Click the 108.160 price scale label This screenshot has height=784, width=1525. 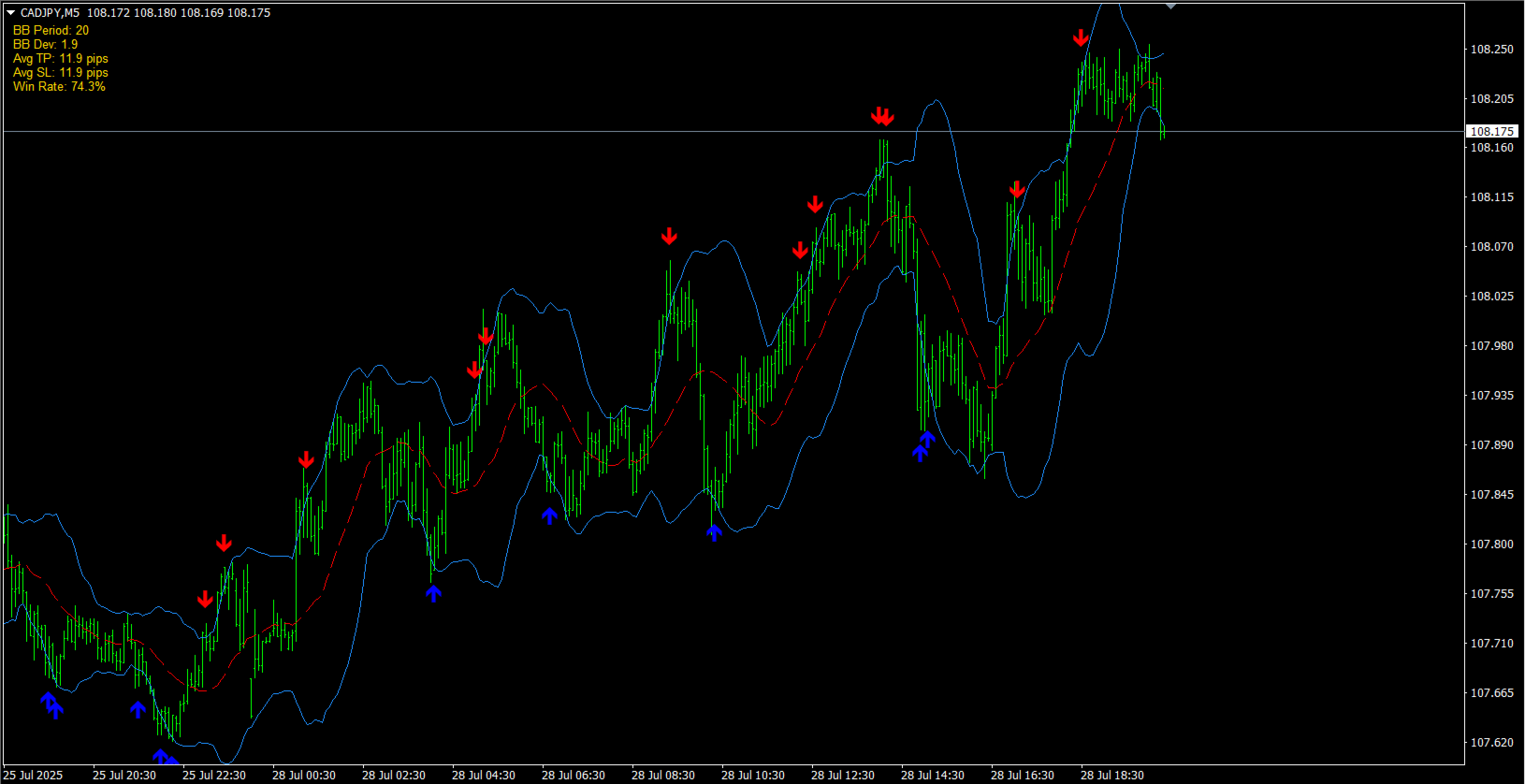point(1491,148)
